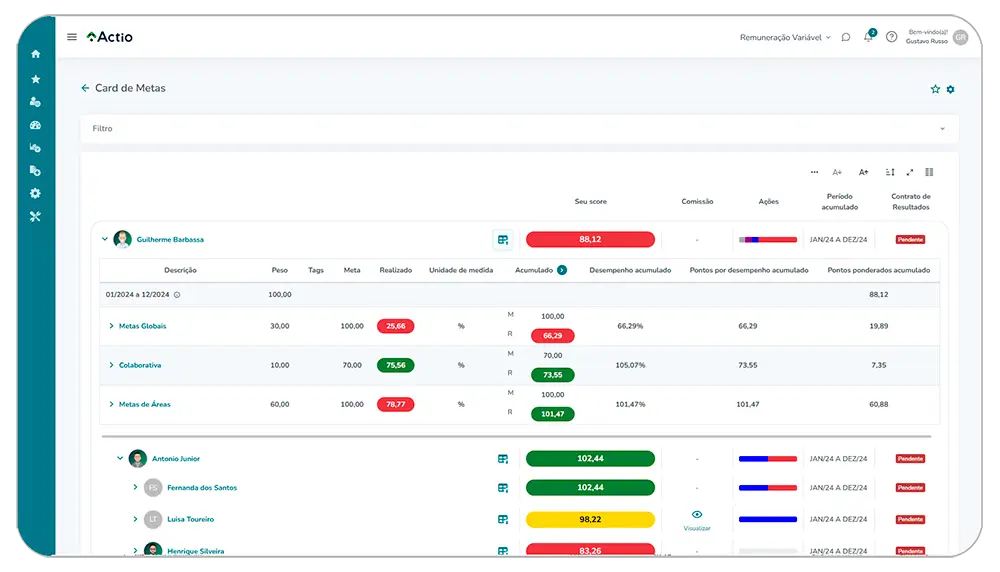
Task: Go back using the Card de Metas arrow
Action: coord(85,88)
